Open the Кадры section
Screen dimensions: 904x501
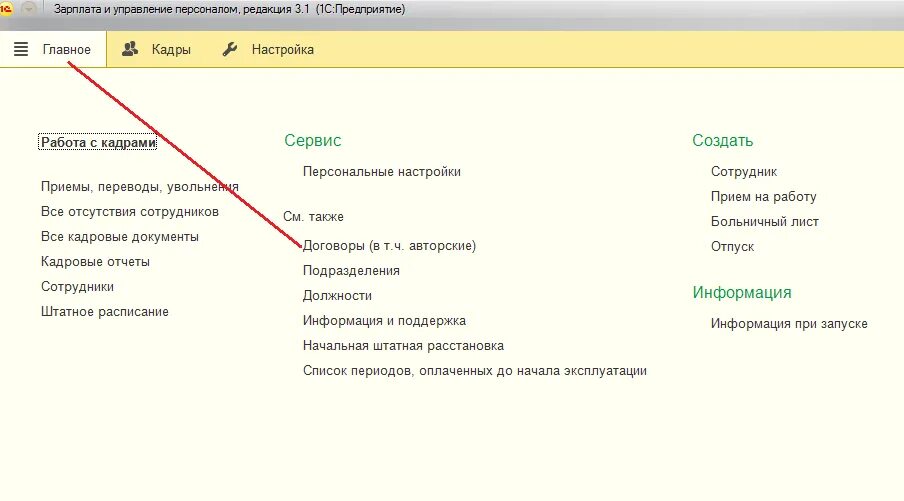pyautogui.click(x=171, y=50)
